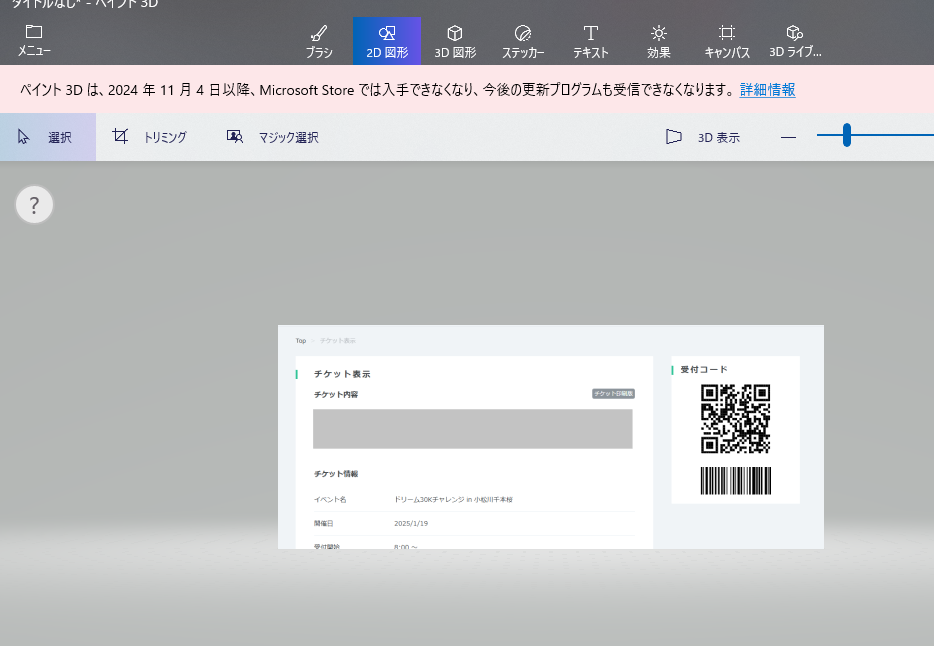
Task: Choose the トリミング crop tool
Action: coord(150,137)
